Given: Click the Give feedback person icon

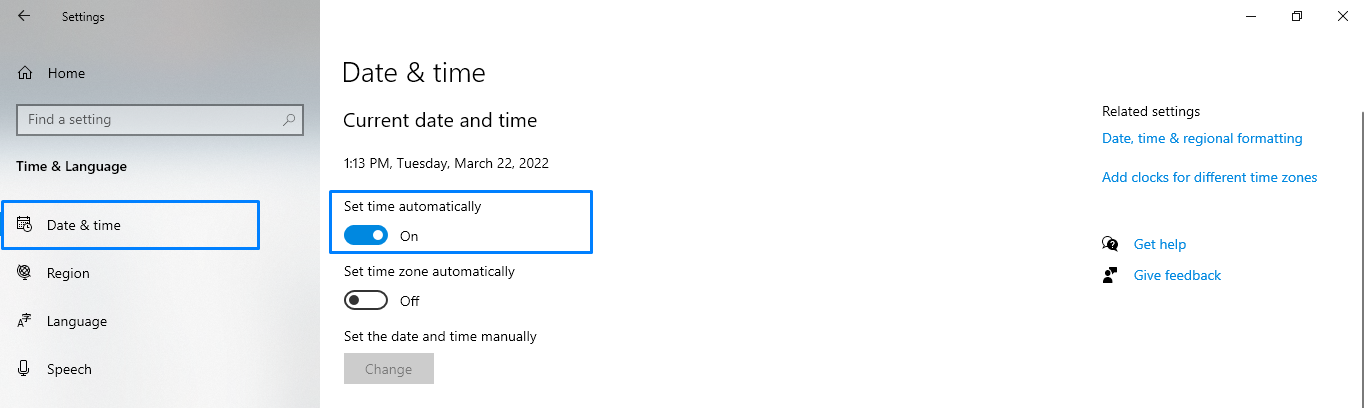Looking at the screenshot, I should click(1110, 275).
